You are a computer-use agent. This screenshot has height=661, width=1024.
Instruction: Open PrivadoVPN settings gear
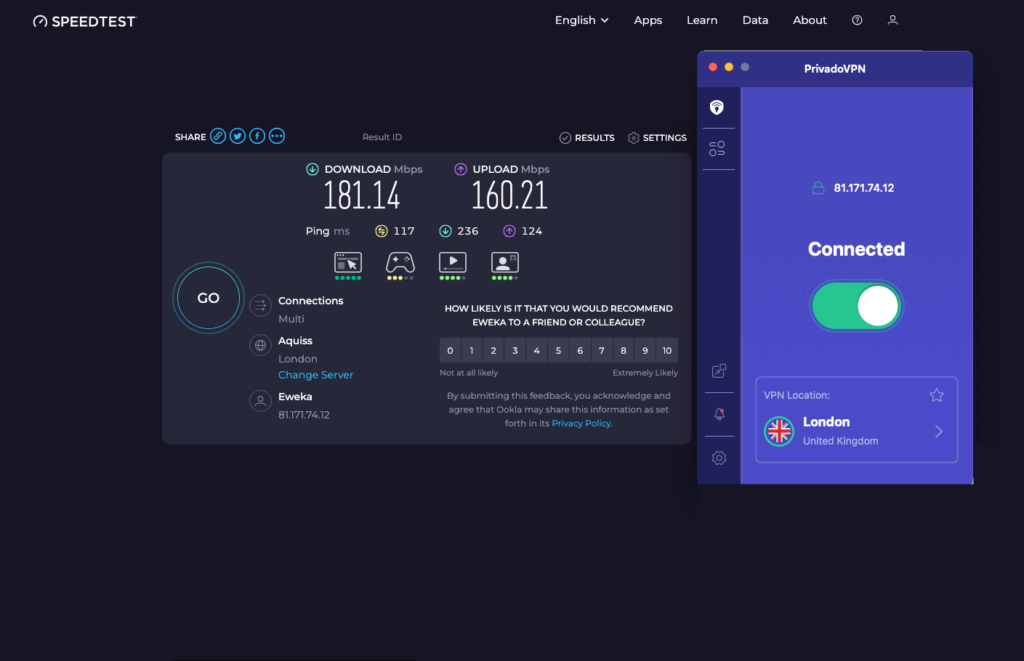(719, 458)
